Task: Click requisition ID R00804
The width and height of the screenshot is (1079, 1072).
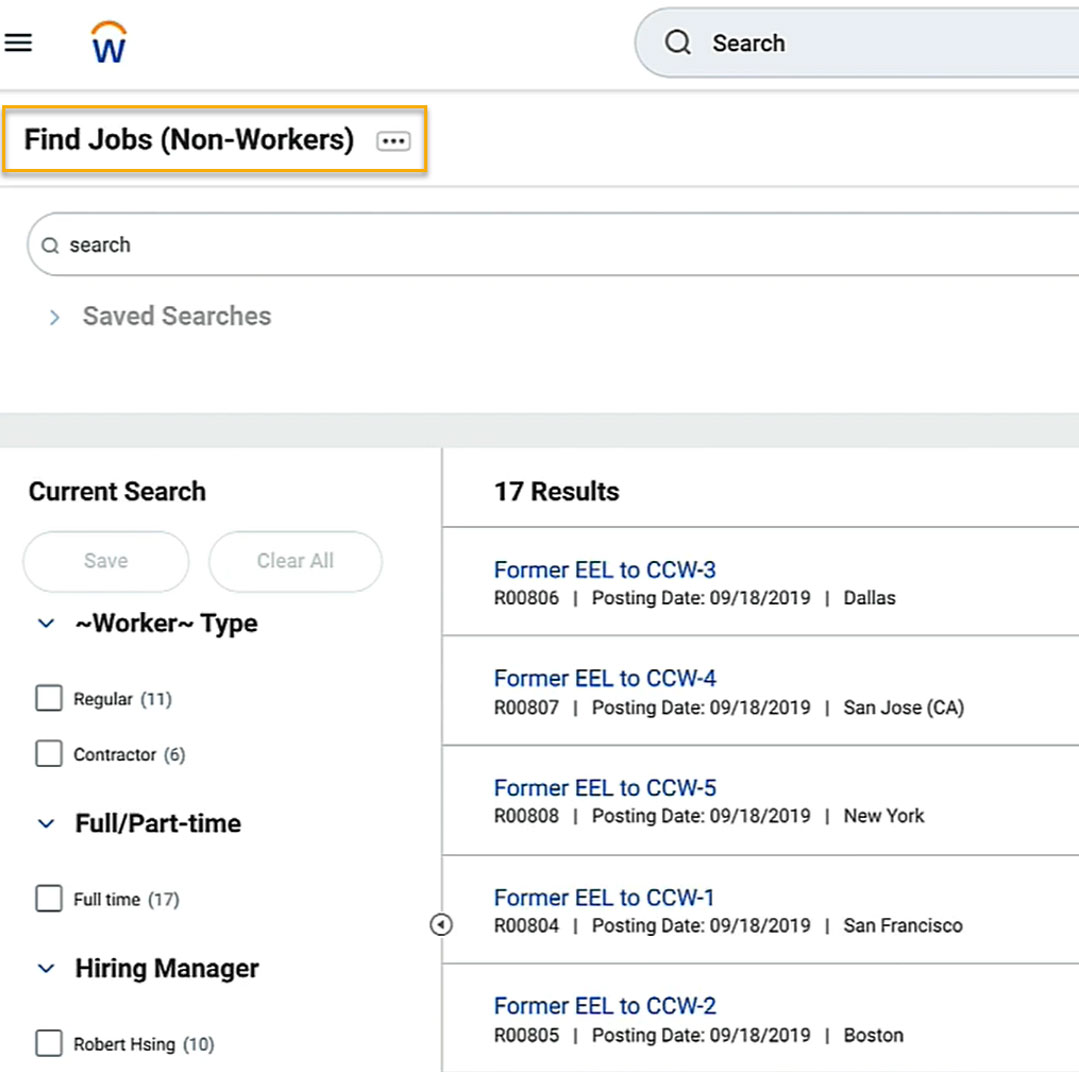Action: coord(526,925)
